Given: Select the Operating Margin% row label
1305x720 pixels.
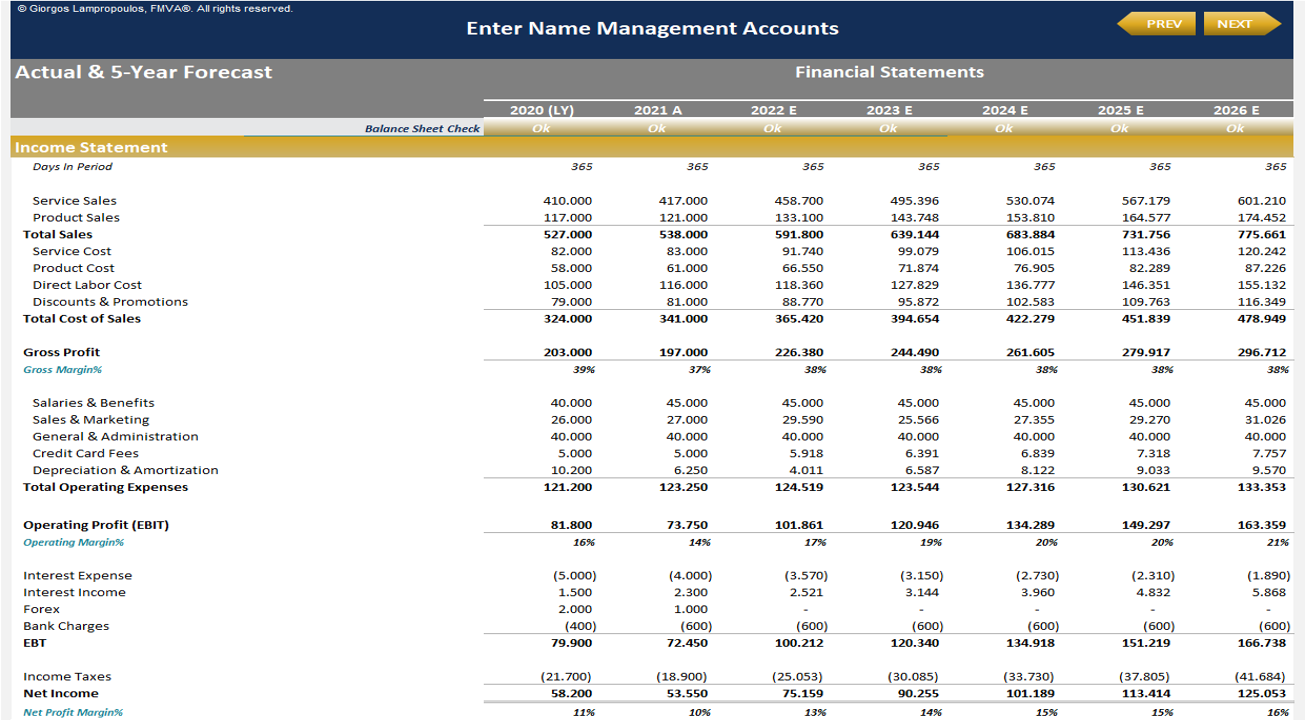Looking at the screenshot, I should pyautogui.click(x=73, y=543).
